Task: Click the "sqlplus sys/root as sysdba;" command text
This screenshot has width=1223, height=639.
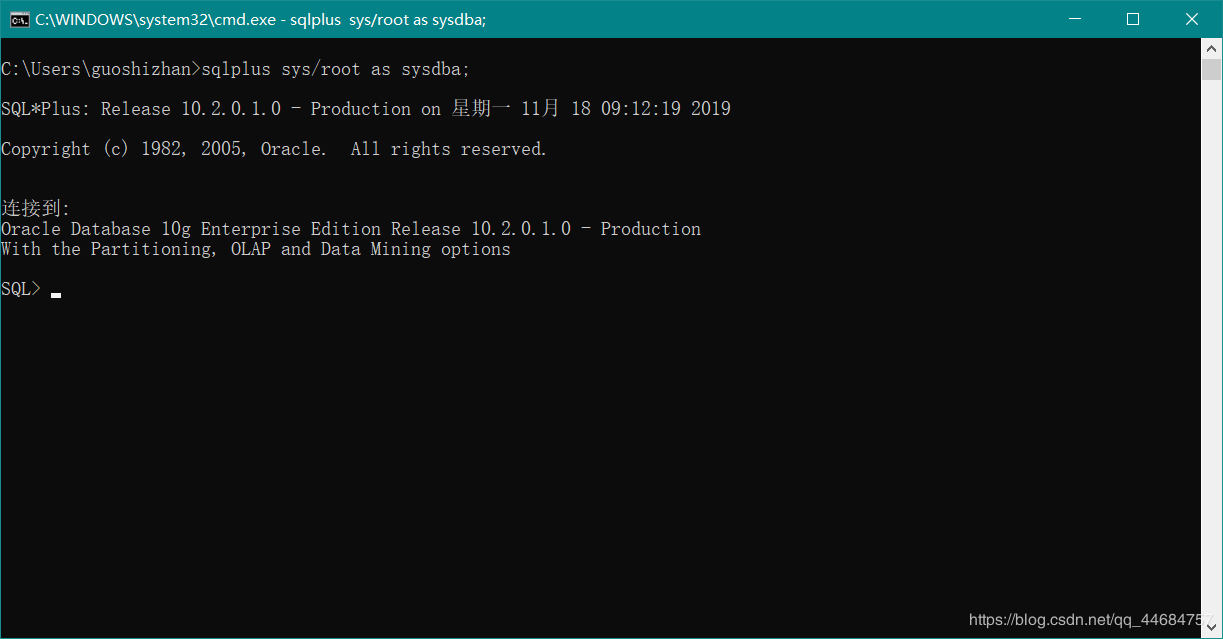Action: click(x=335, y=69)
